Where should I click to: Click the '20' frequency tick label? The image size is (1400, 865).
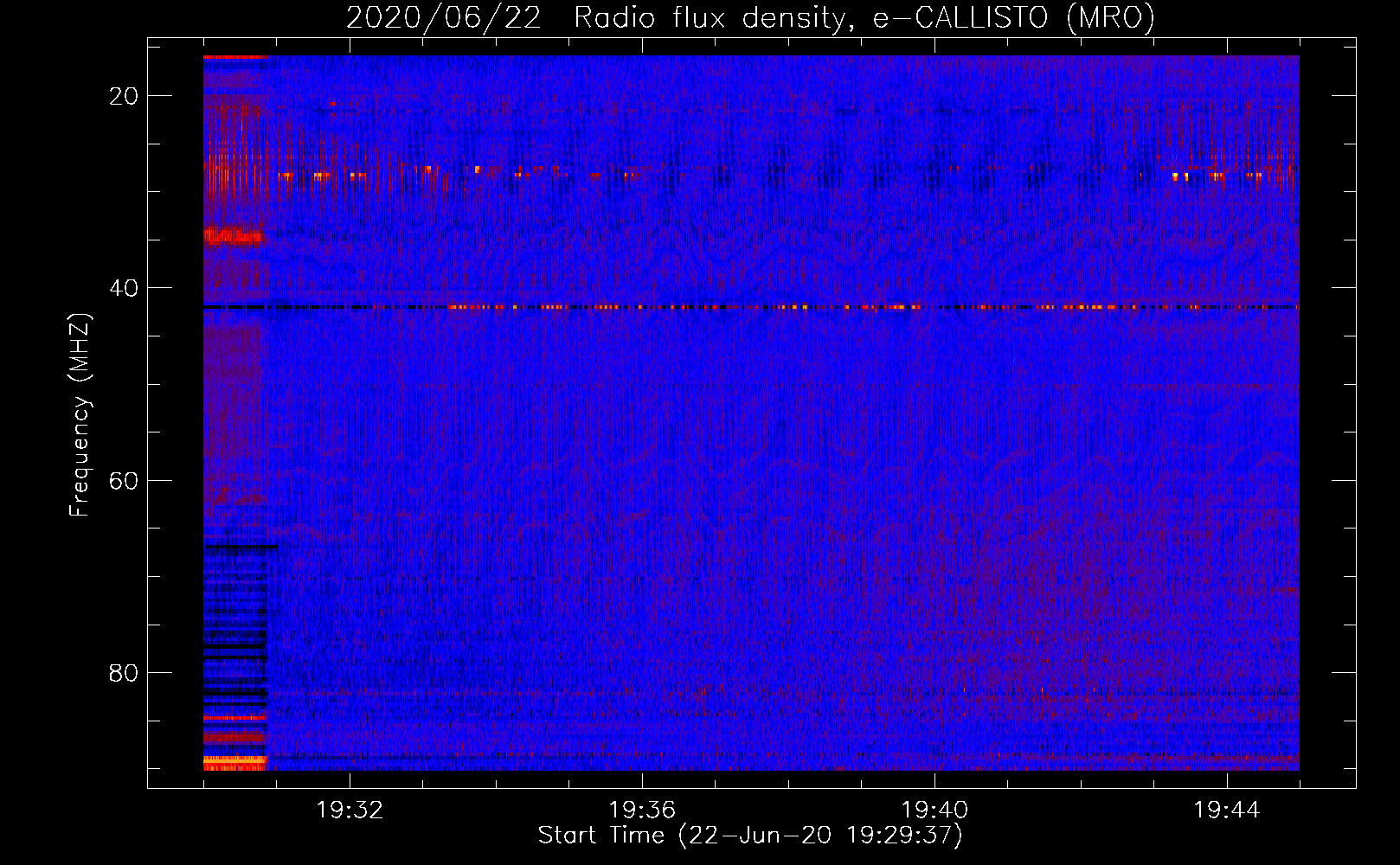tap(124, 96)
